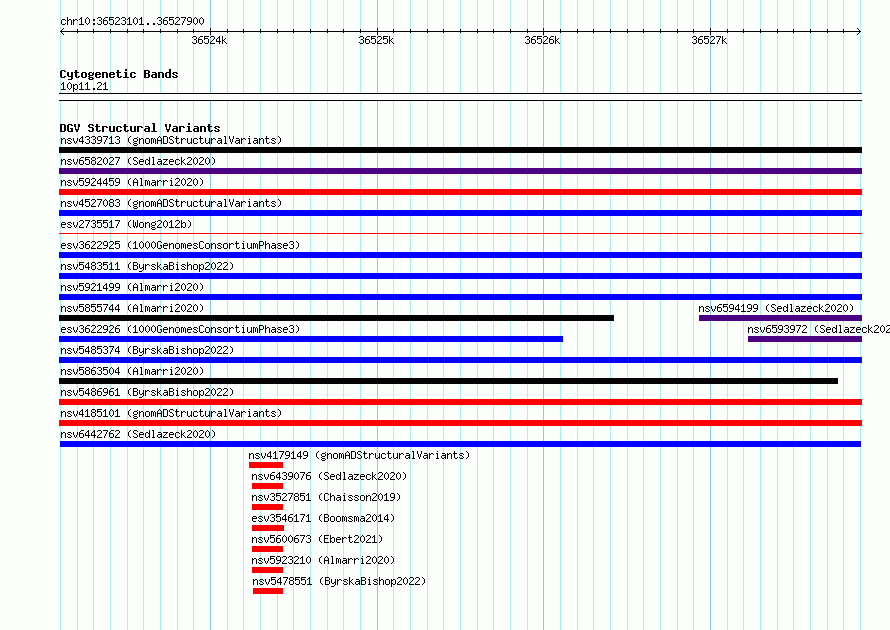
Task: Click the purple bar under nsv6582027
Action: (460, 171)
